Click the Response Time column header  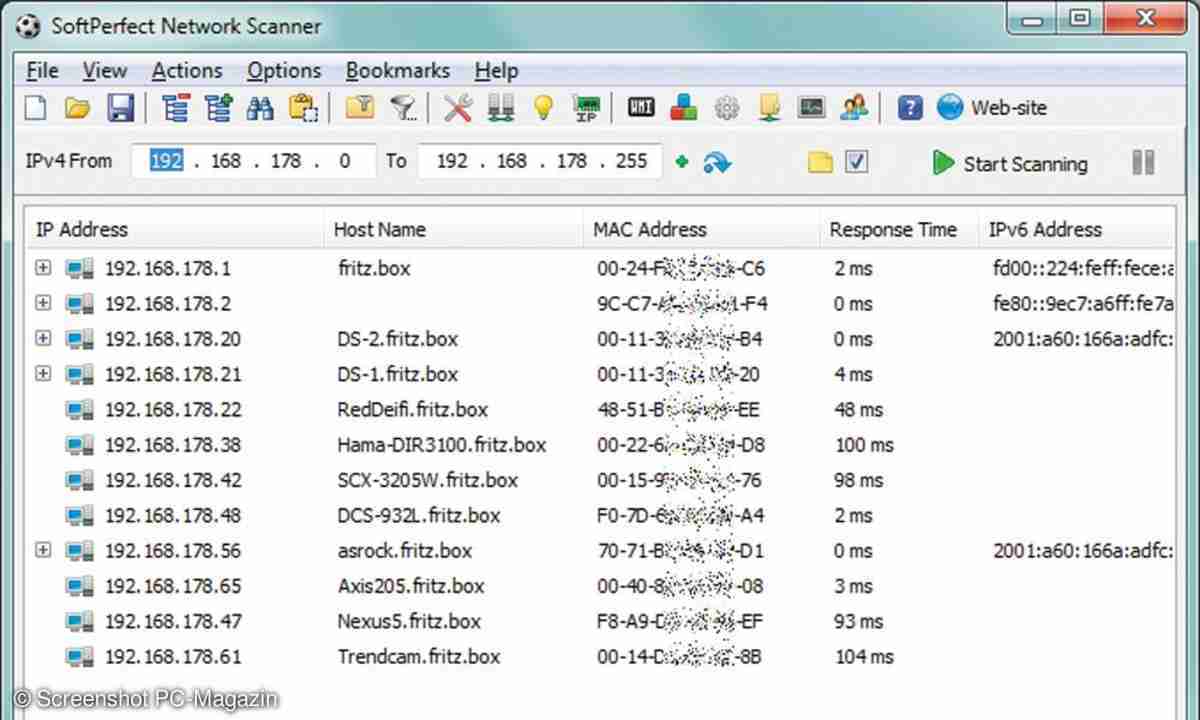coord(893,230)
